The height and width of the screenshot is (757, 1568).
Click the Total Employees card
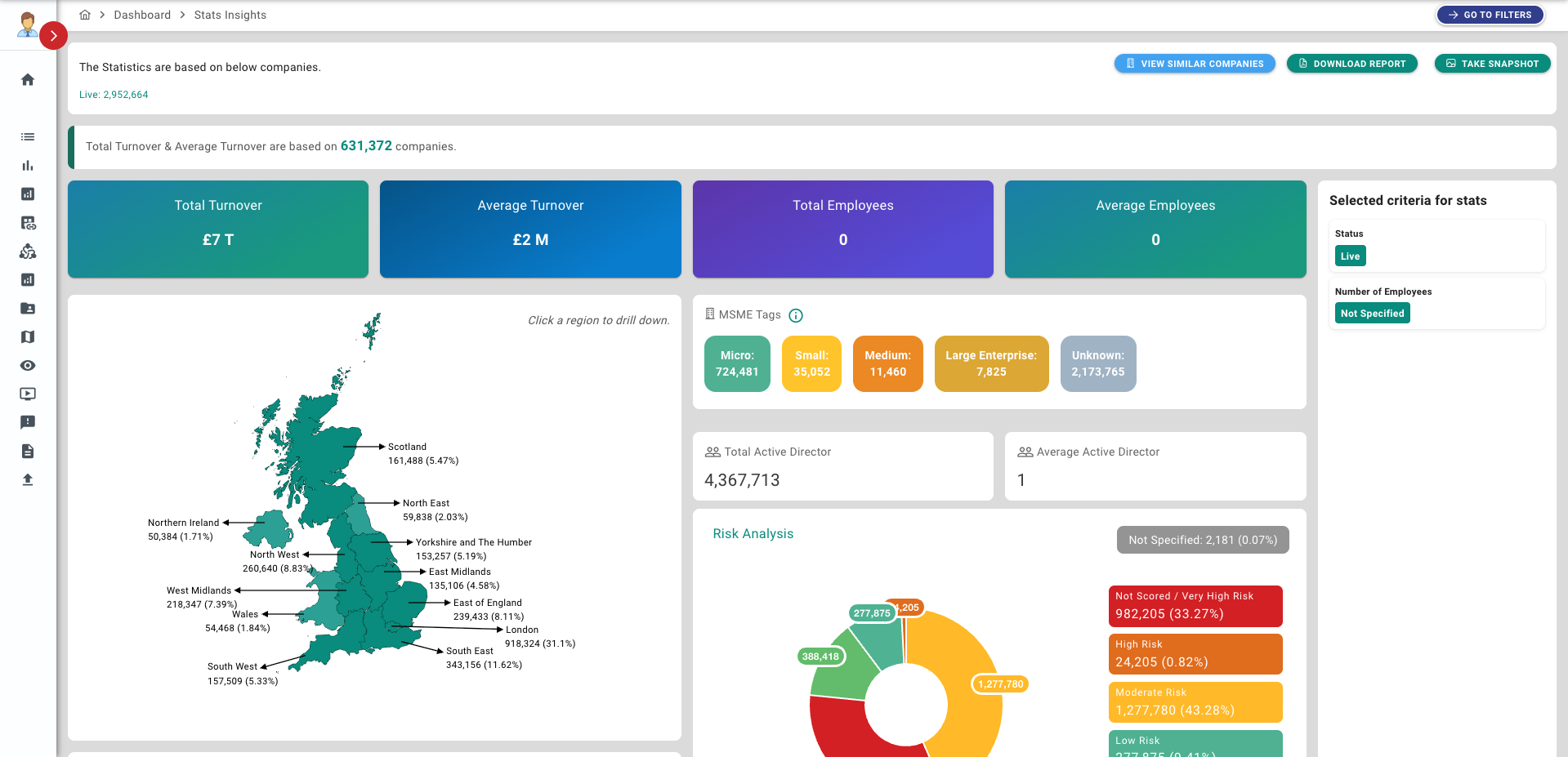(843, 229)
